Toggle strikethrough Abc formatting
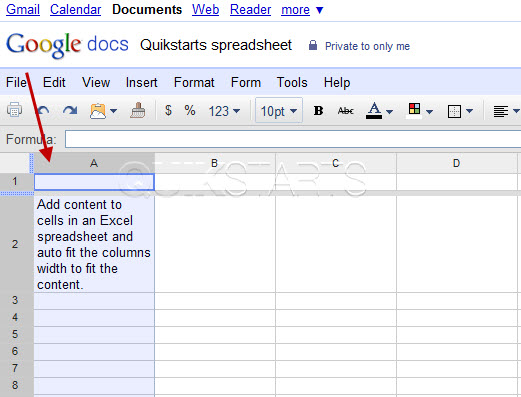 tap(346, 110)
